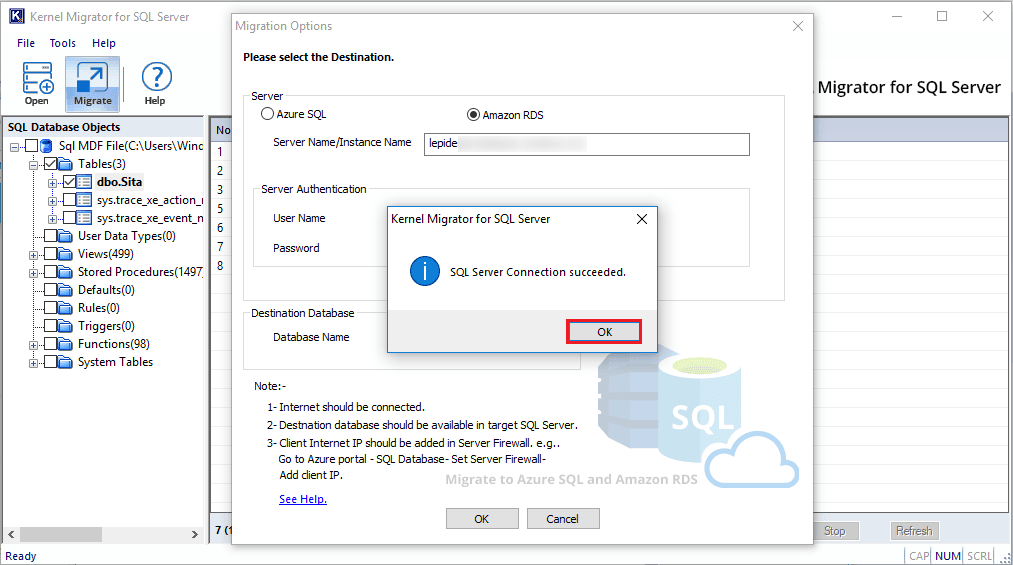This screenshot has height=565, width=1013.
Task: Click the blue information icon in the message box
Action: pyautogui.click(x=424, y=271)
